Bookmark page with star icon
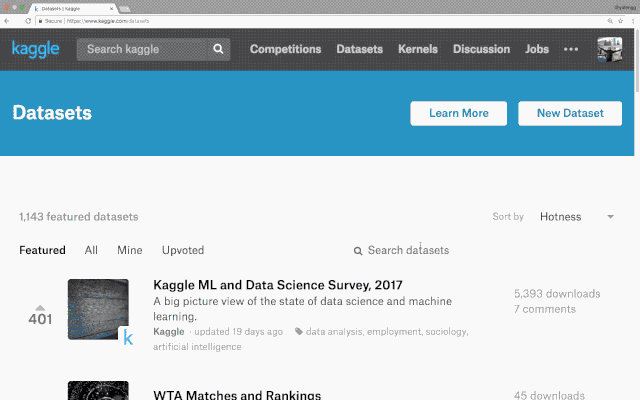Viewport: 640px width, 400px height. pyautogui.click(x=623, y=20)
